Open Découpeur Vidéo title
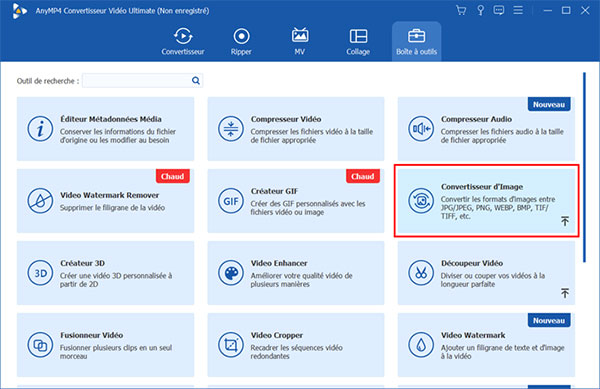The height and width of the screenshot is (389, 600). (x=472, y=263)
